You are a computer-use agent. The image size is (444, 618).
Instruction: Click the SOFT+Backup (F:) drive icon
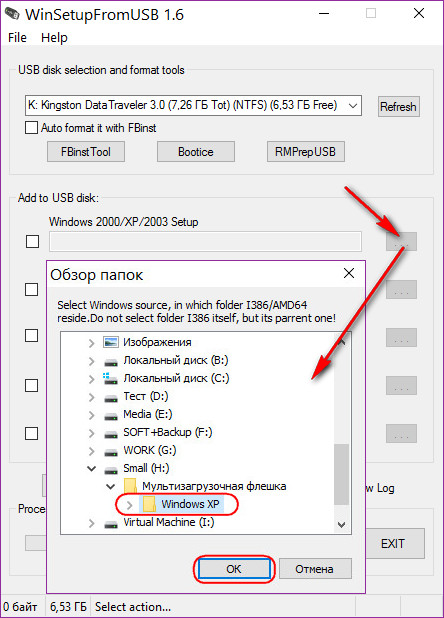pyautogui.click(x=111, y=434)
